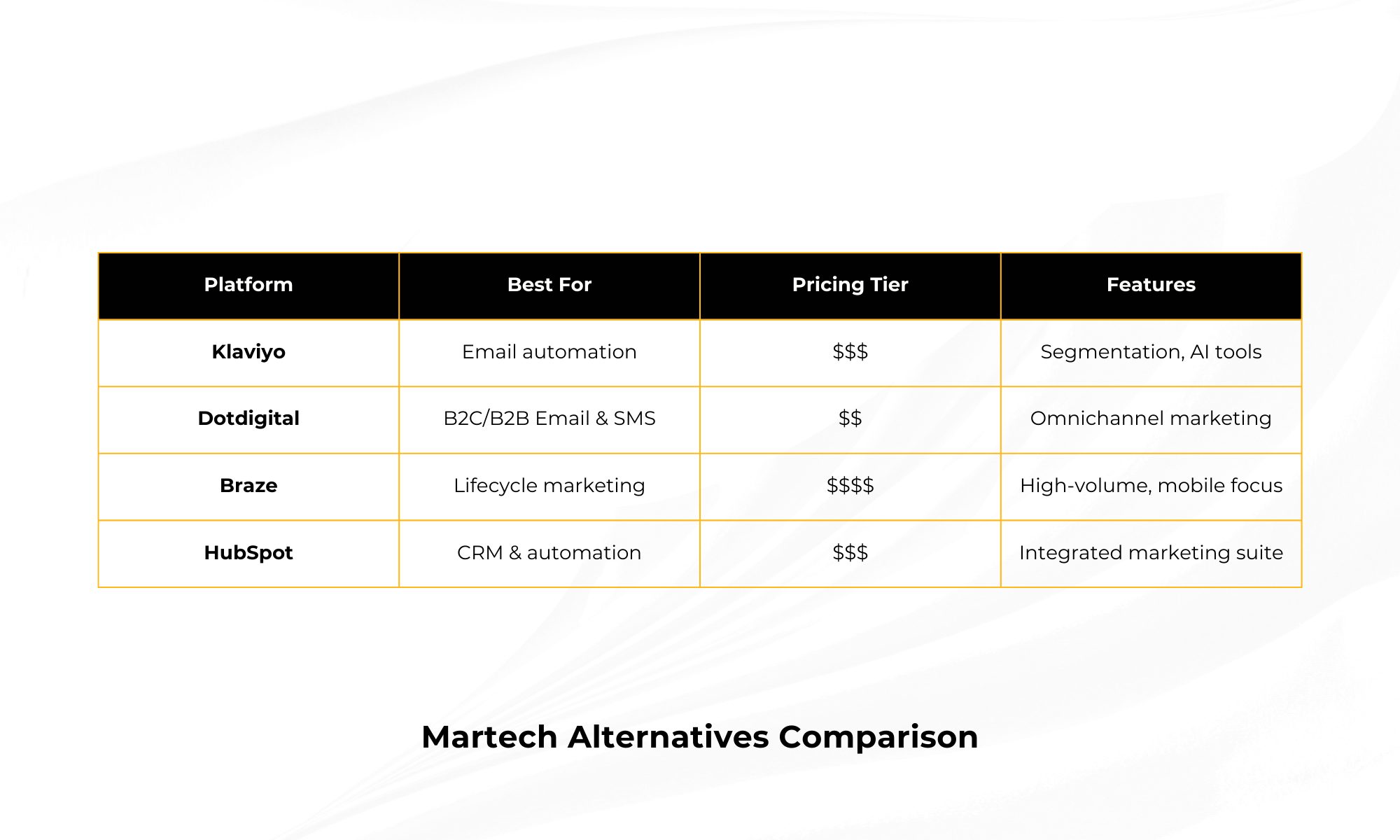This screenshot has width=1400, height=840.
Task: Select the High-volume, mobile focus cell
Action: 1151,486
